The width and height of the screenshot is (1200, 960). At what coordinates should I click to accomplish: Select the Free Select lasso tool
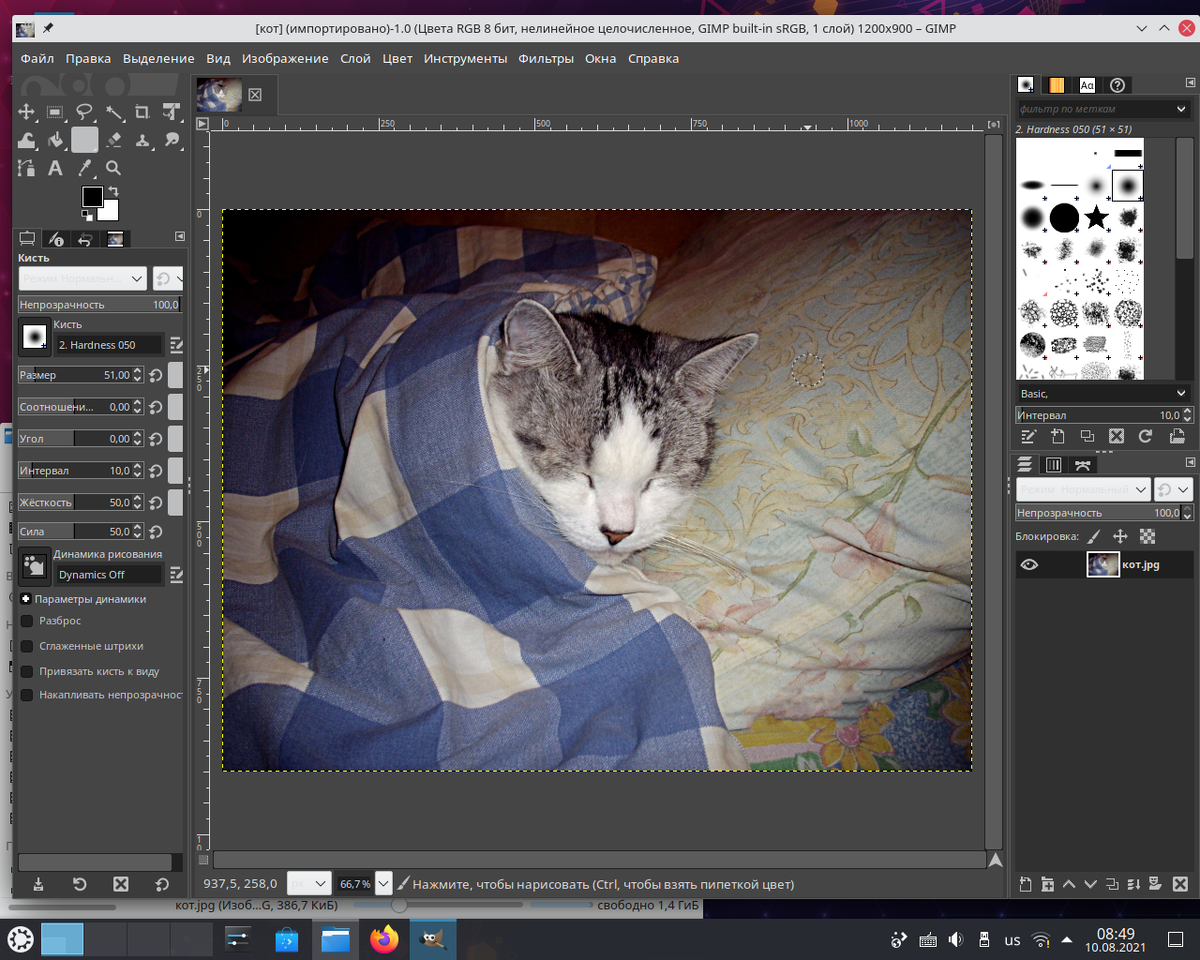click(x=85, y=112)
